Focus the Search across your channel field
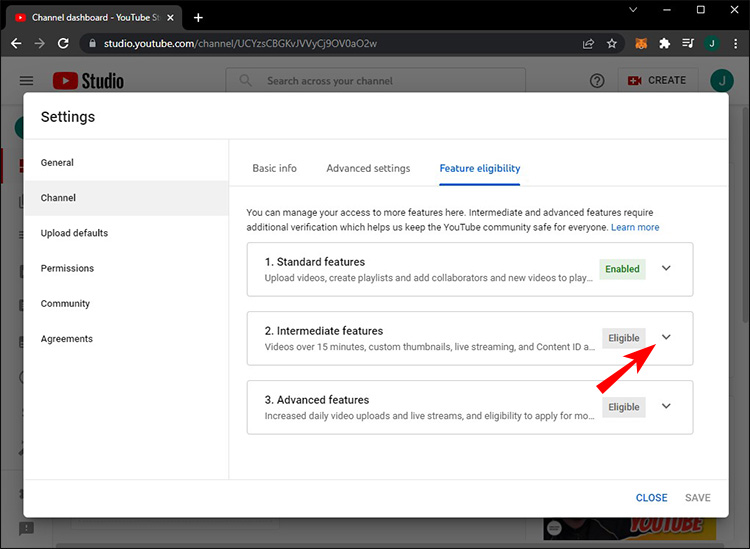This screenshot has height=549, width=750. click(375, 80)
